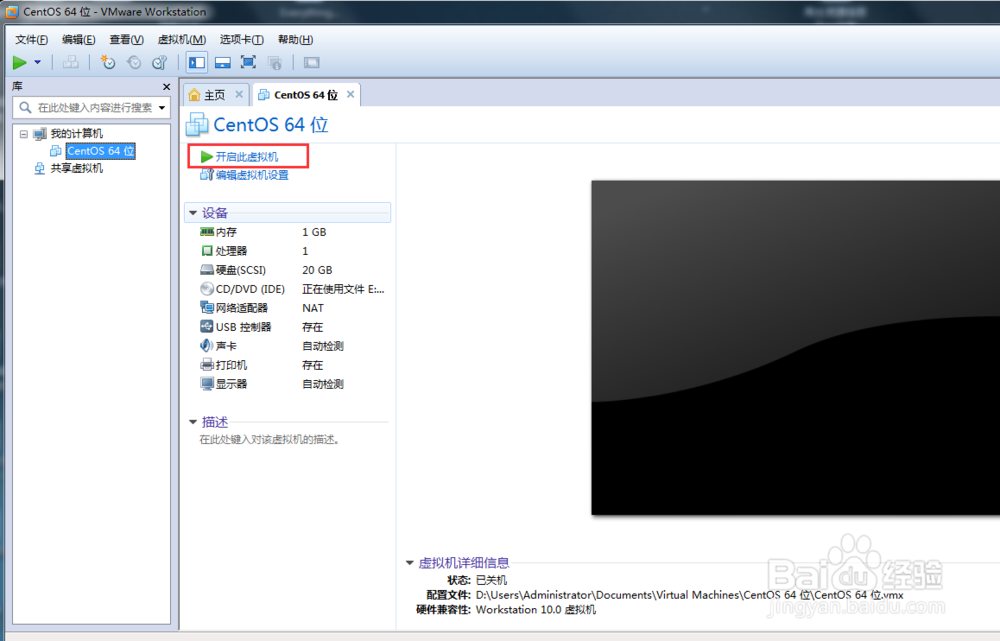This screenshot has width=1000, height=641.
Task: Click the 已关机 status value
Action: 492,580
